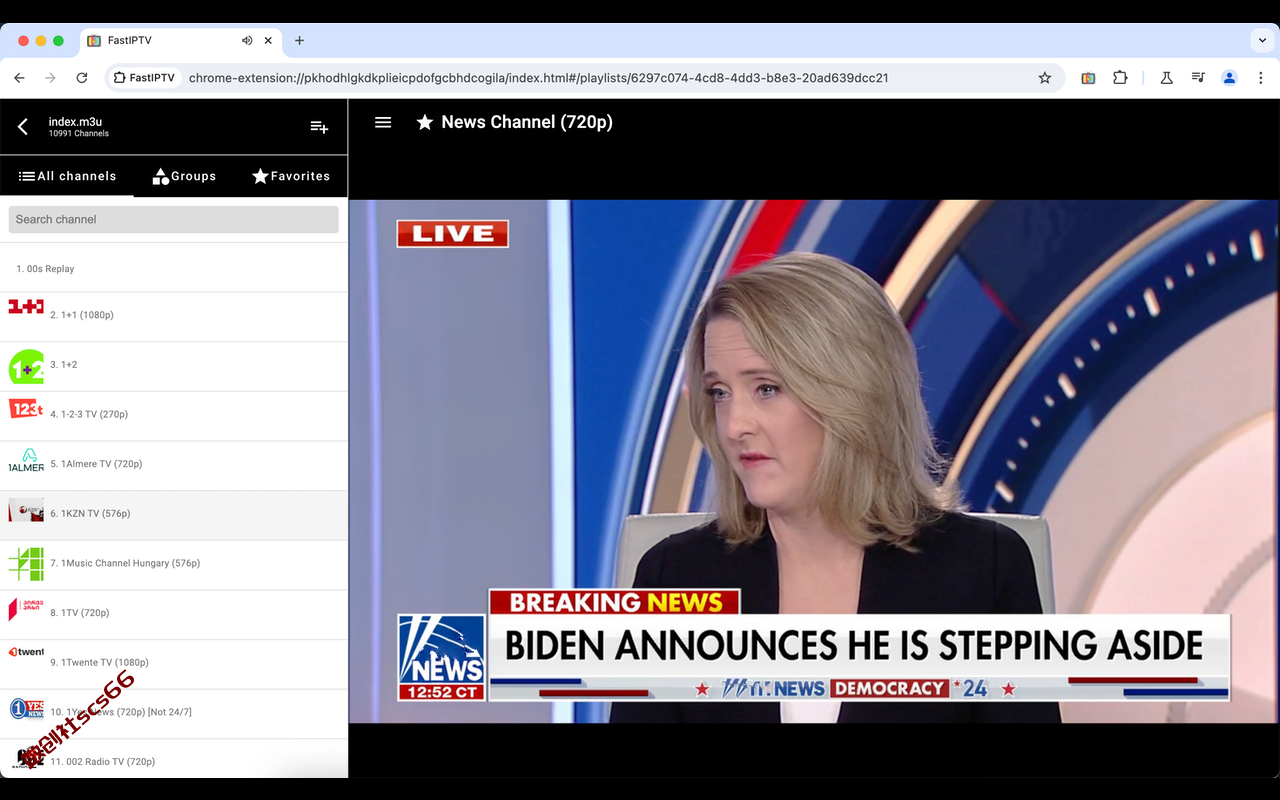Click the 1+1 channel logo
Image resolution: width=1280 pixels, height=800 pixels.
[x=26, y=307]
